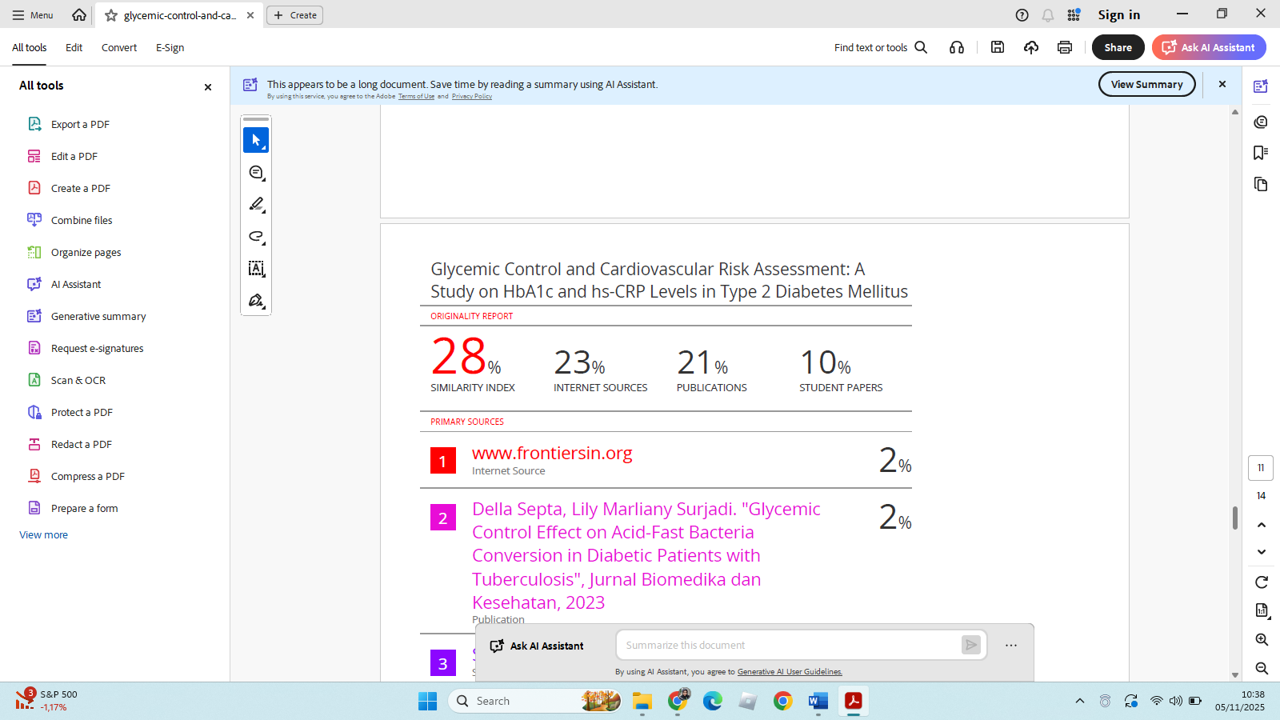The height and width of the screenshot is (720, 1280).
Task: Select the arrow selection tool
Action: (x=256, y=140)
